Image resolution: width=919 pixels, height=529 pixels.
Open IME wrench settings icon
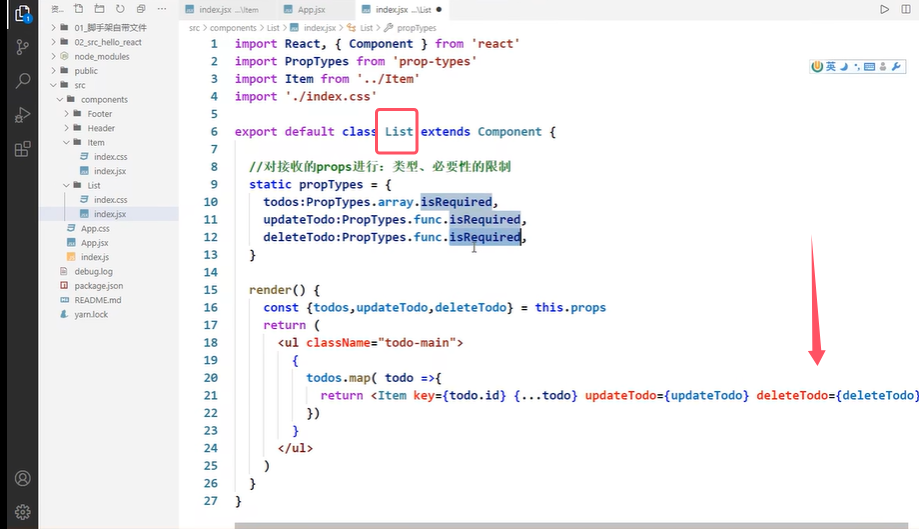(896, 67)
